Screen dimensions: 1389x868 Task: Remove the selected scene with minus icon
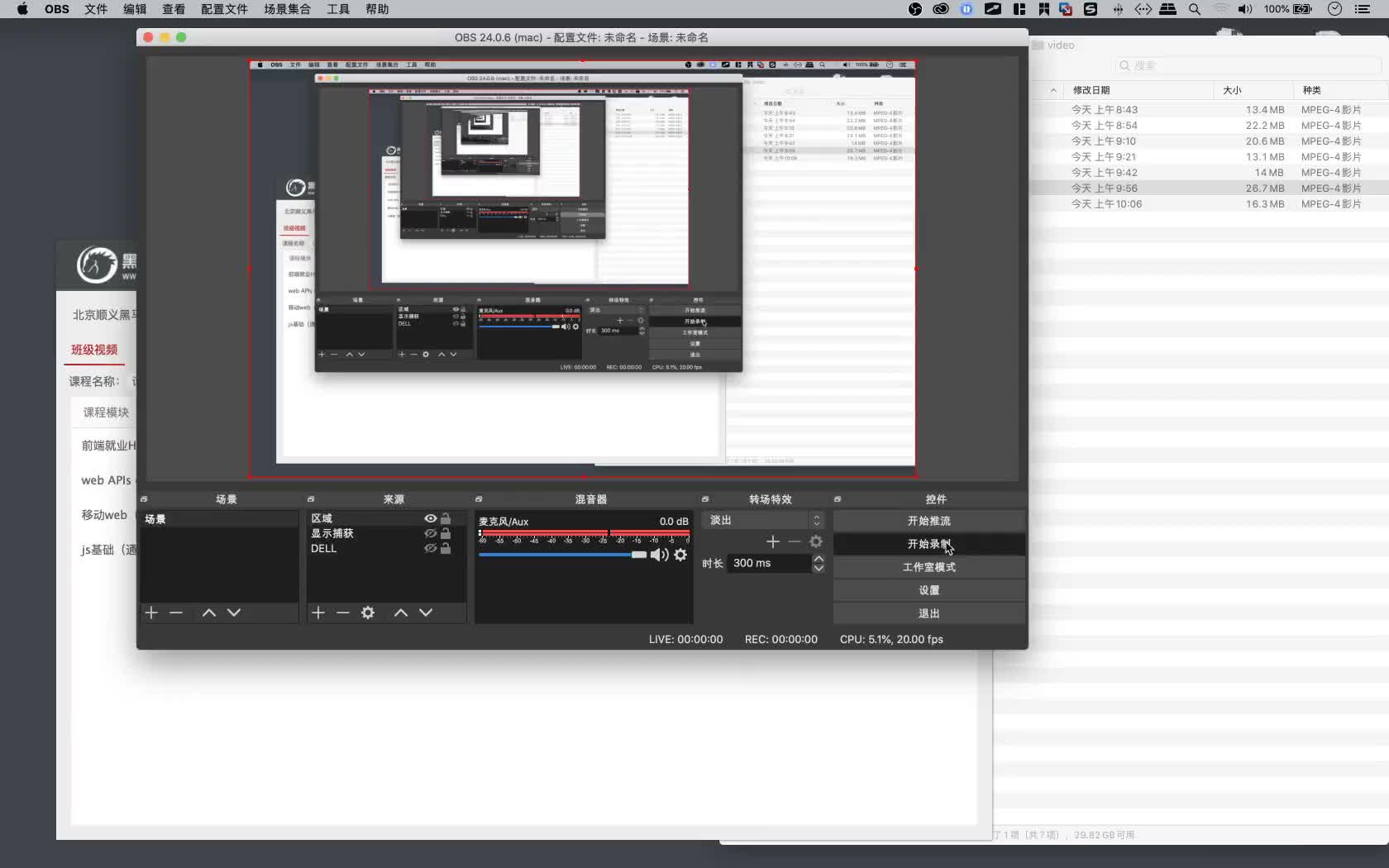[176, 613]
